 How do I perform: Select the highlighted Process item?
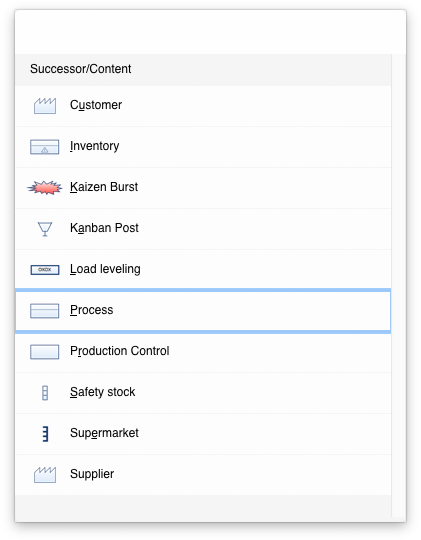[203, 311]
